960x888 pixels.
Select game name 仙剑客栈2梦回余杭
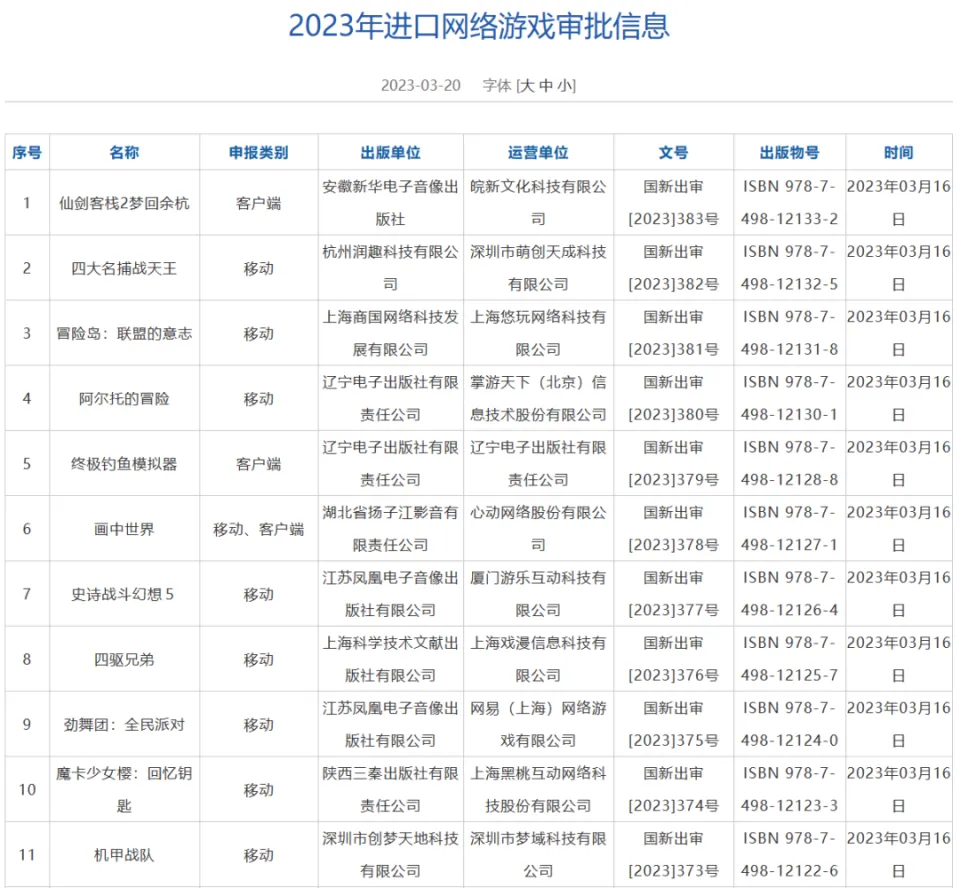point(124,203)
